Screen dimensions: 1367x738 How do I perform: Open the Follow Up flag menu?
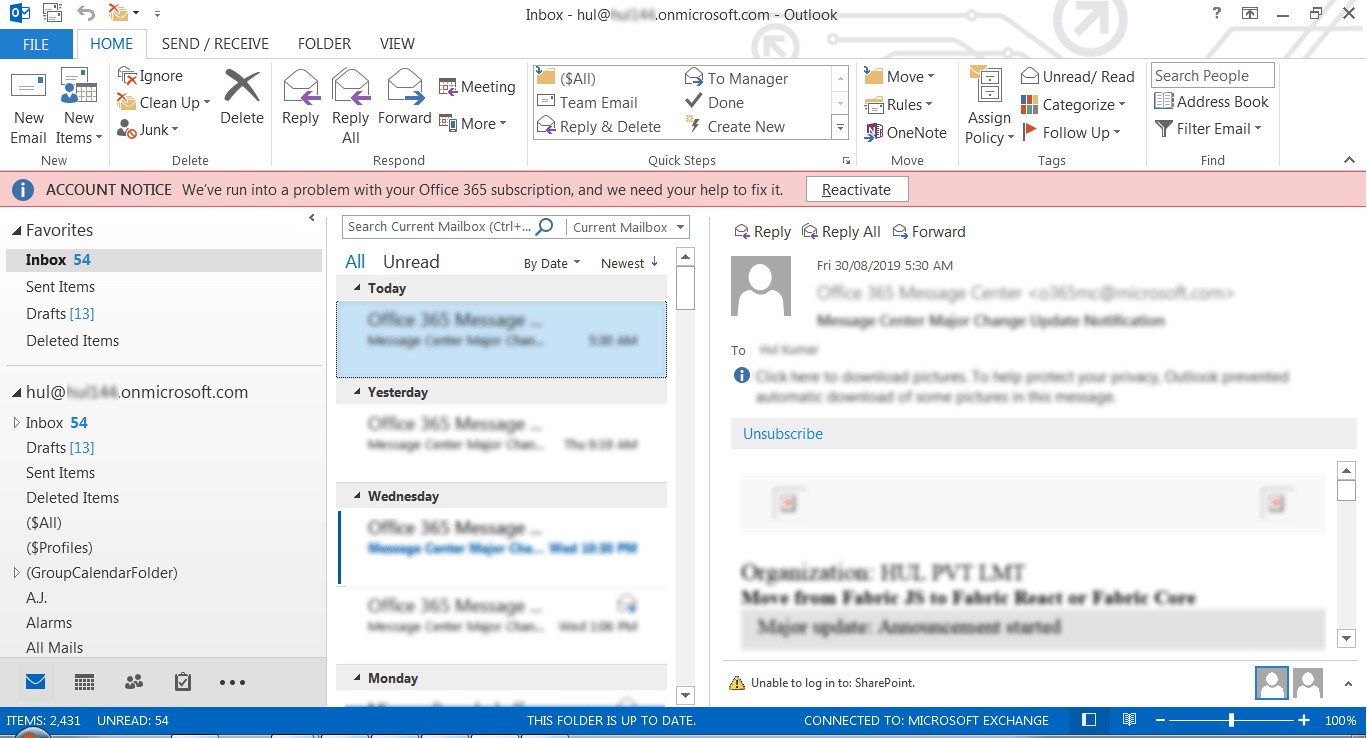click(1071, 132)
